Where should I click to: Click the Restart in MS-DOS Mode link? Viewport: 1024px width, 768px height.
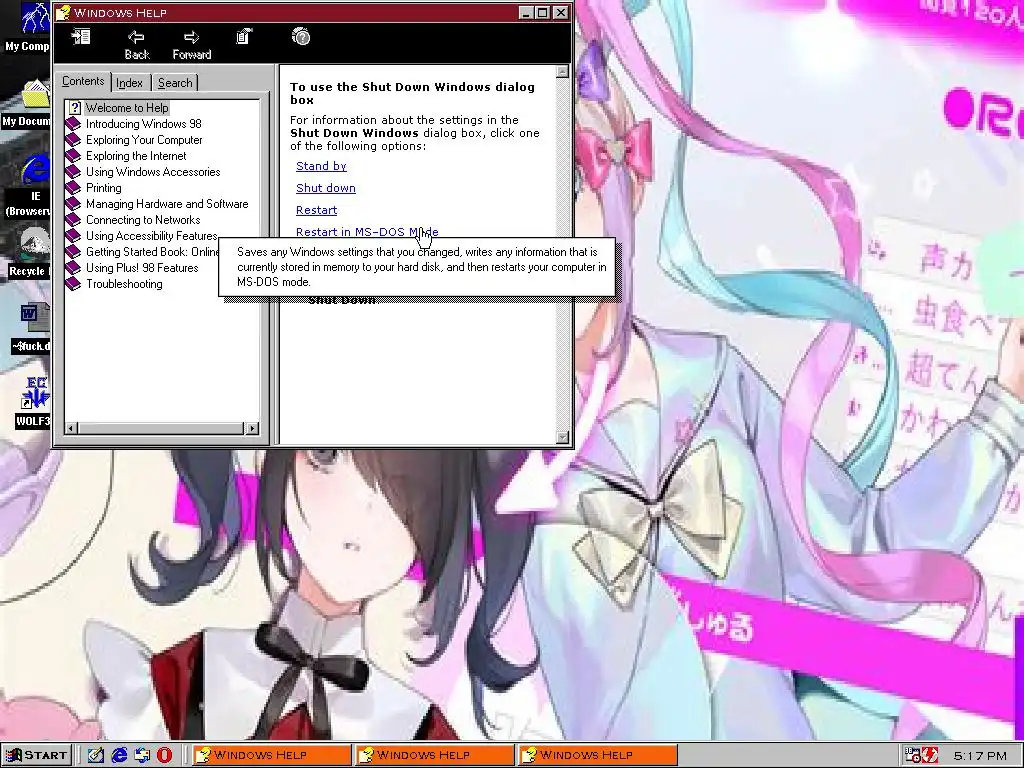click(367, 232)
